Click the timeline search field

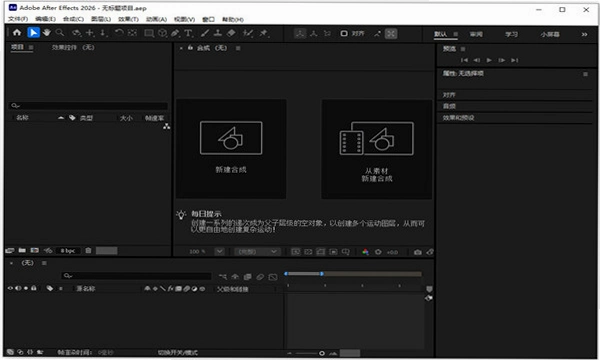[137, 276]
